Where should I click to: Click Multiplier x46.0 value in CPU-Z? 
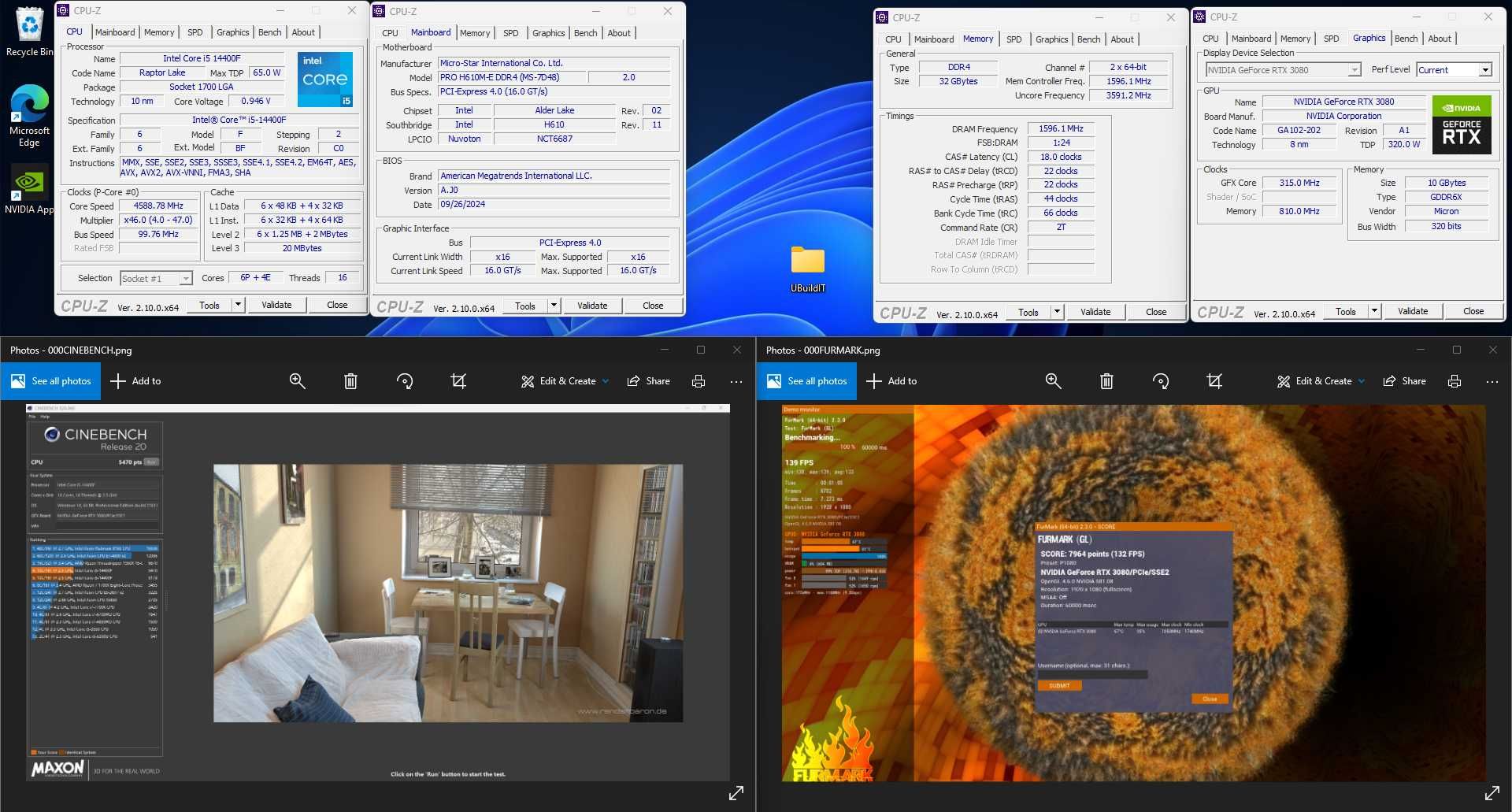(x=158, y=221)
